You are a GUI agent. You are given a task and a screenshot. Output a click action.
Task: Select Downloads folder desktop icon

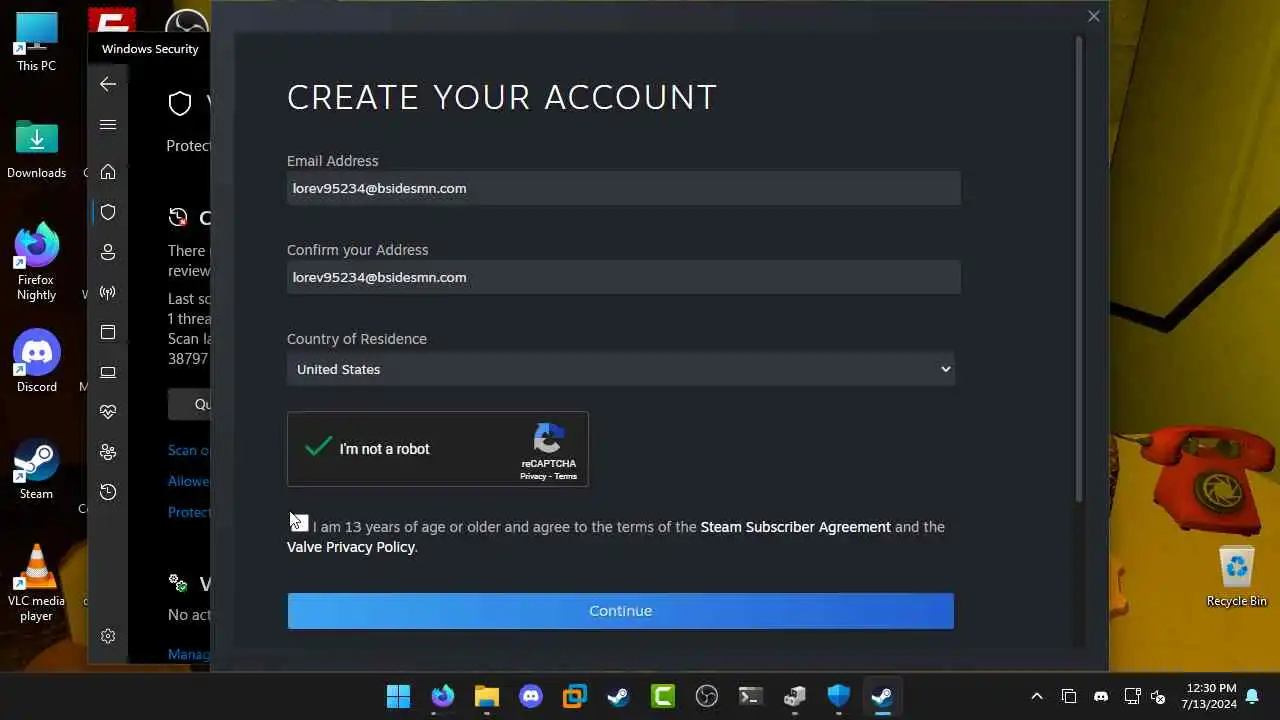pos(36,149)
